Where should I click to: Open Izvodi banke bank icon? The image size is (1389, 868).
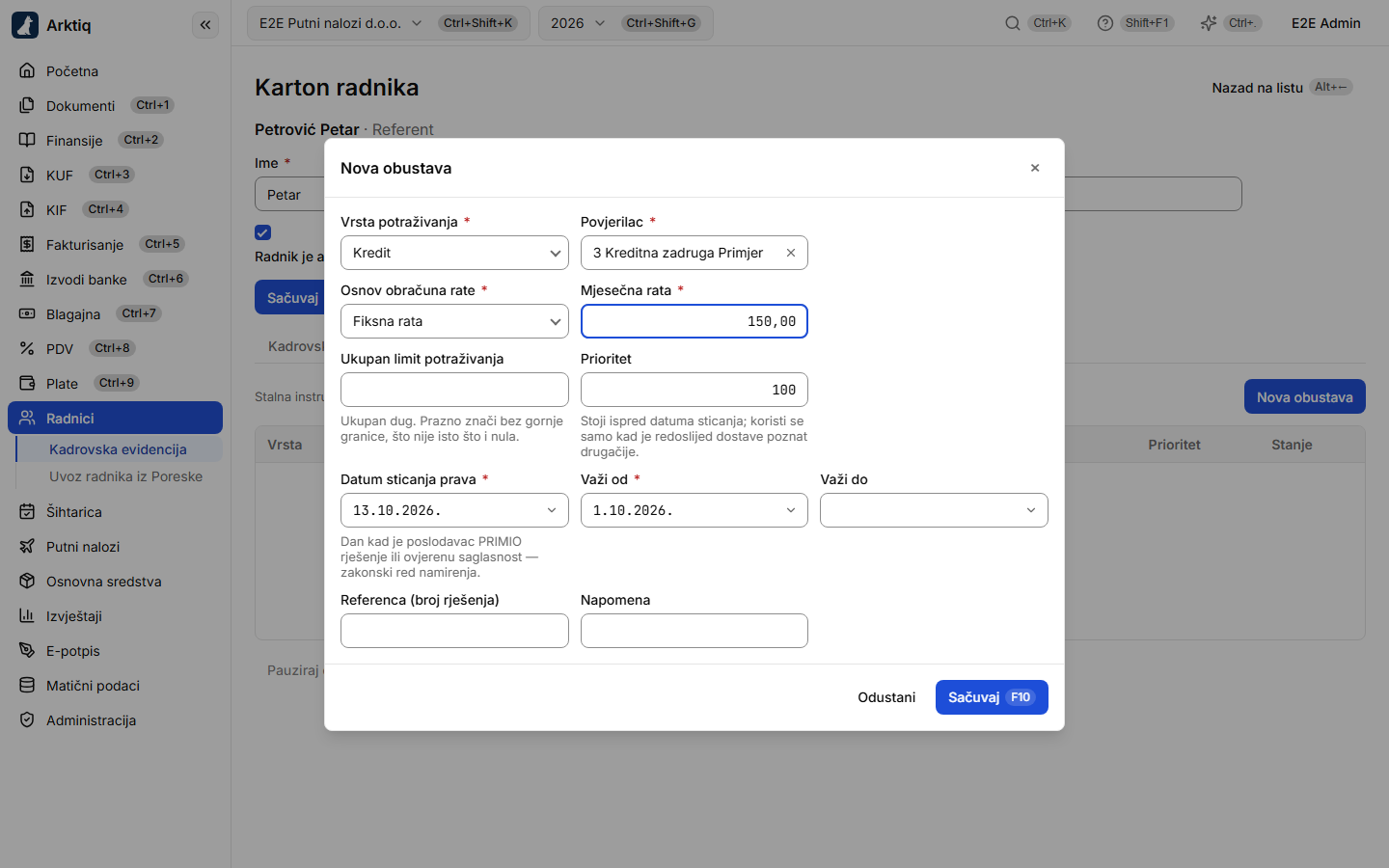27,279
